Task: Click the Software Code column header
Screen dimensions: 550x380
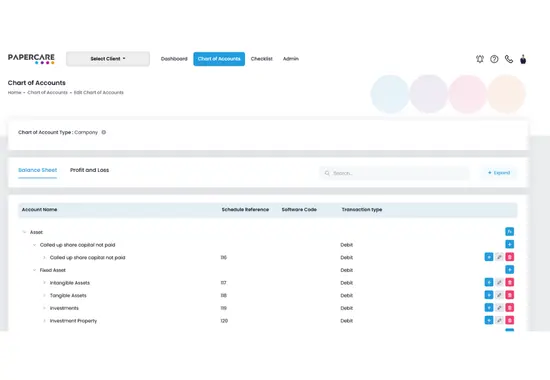Action: click(299, 210)
